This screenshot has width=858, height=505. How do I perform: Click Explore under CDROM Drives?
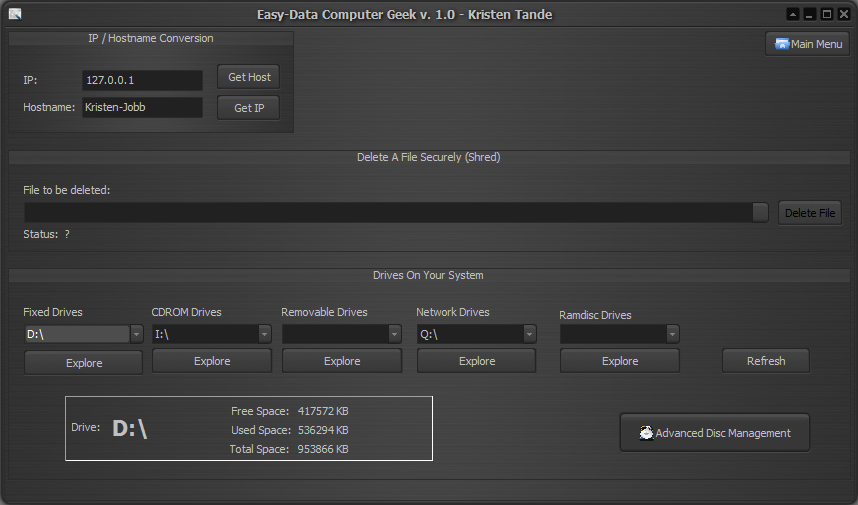(x=211, y=361)
